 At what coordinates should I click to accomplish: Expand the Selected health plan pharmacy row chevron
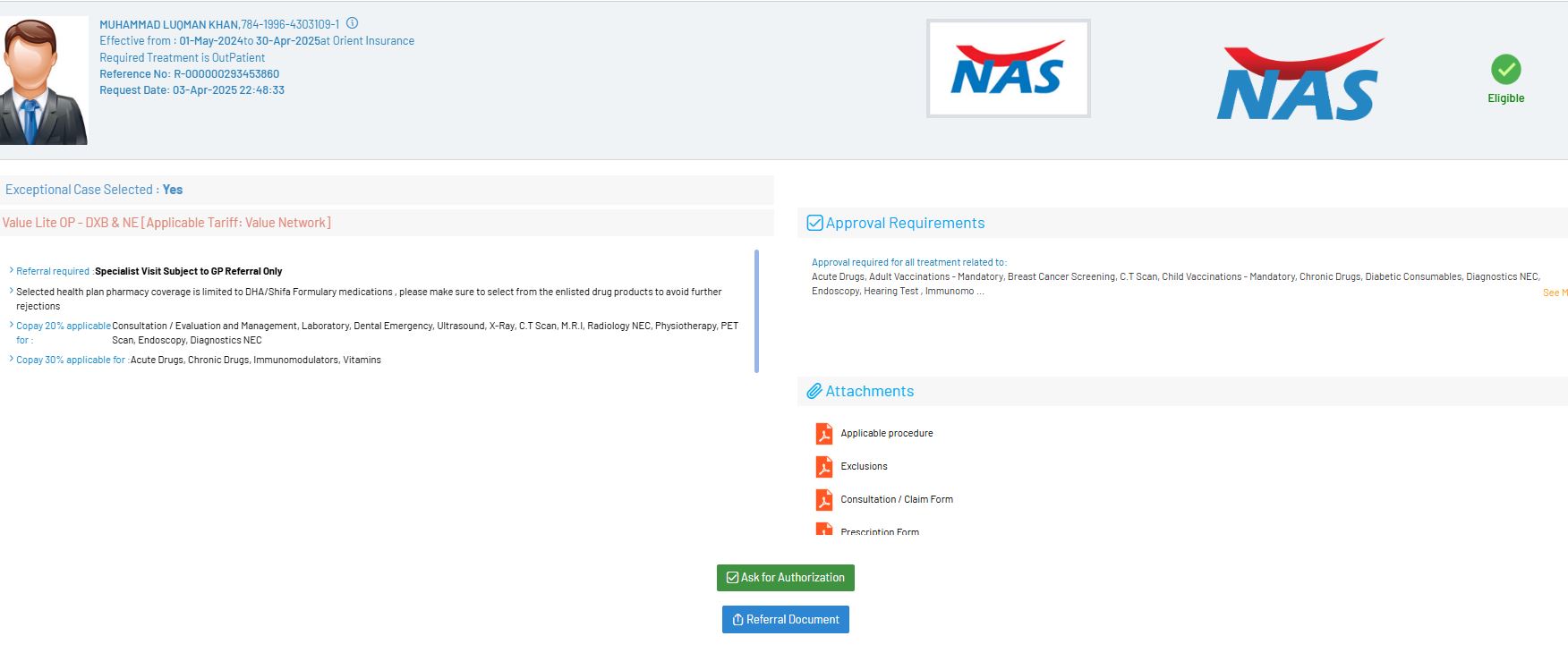click(x=11, y=291)
